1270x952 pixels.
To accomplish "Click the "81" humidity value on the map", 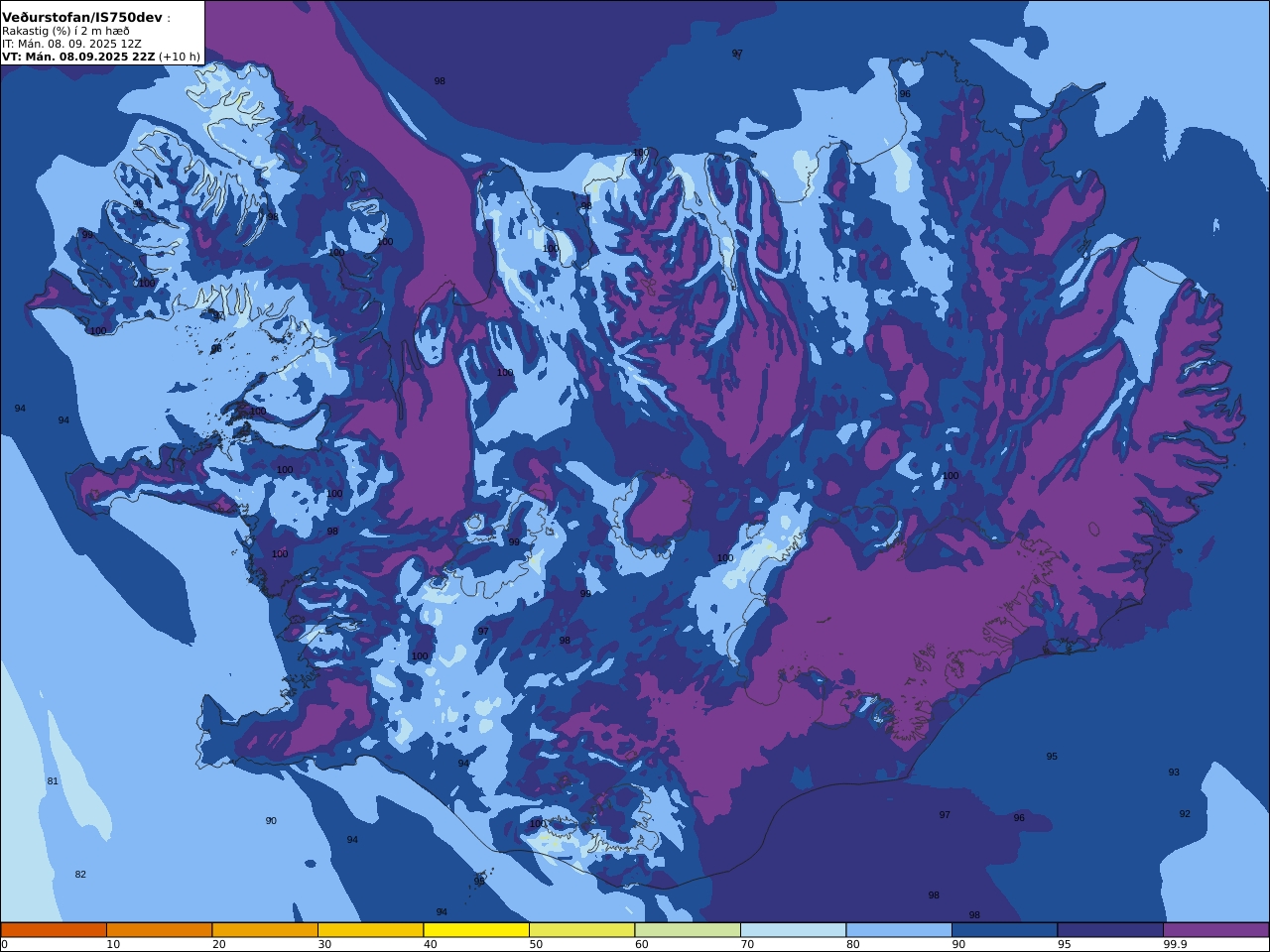I will click(x=53, y=781).
